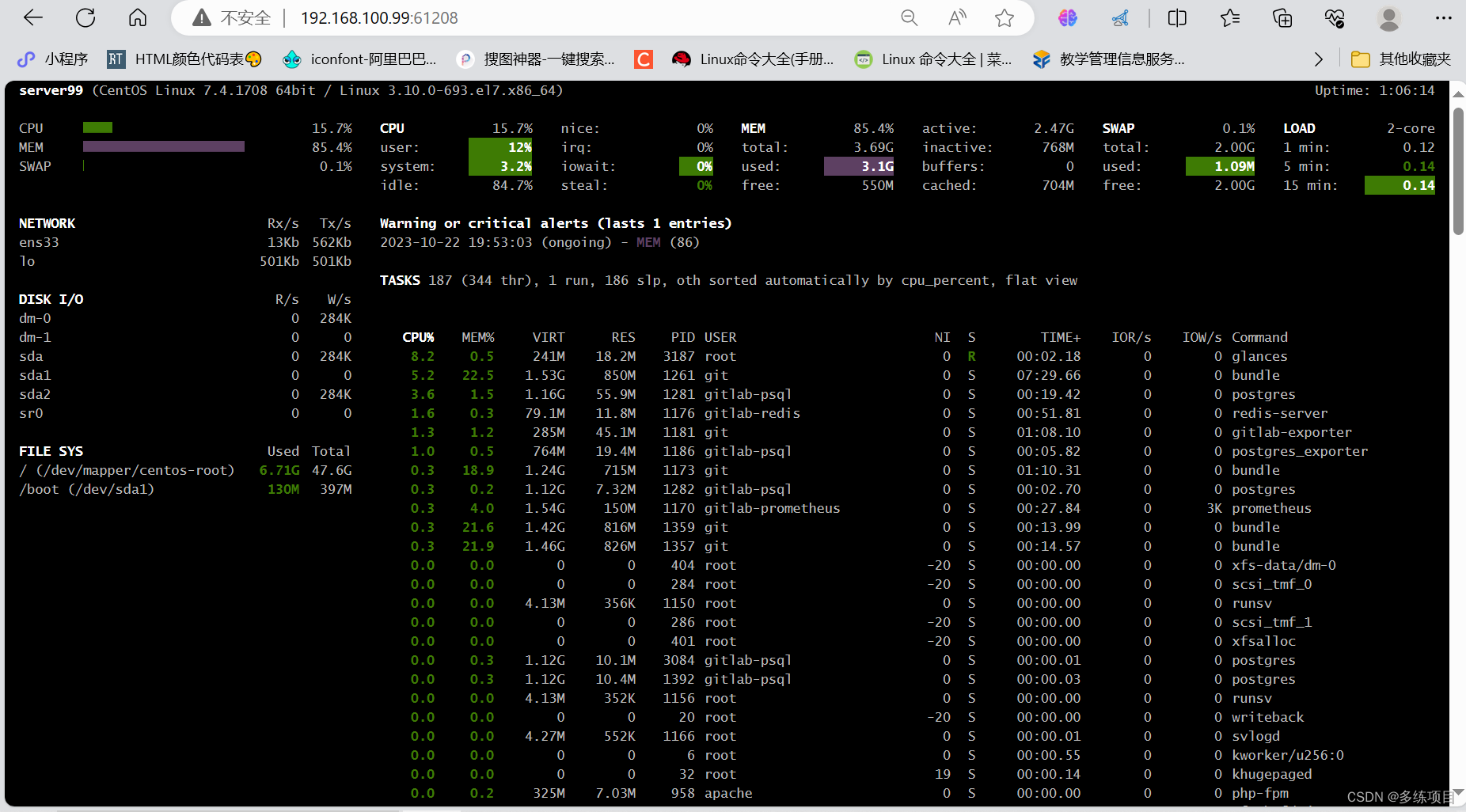Click the prometheus command entry
The image size is (1466, 812).
(x=1272, y=508)
